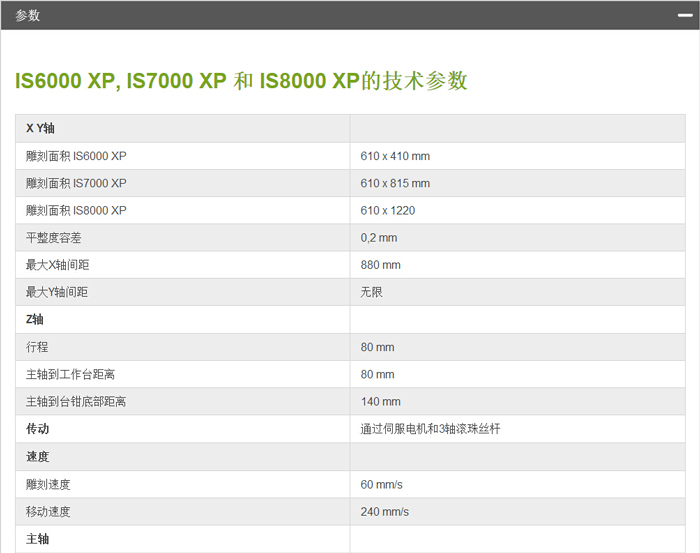Click the 移动速度 label

pos(48,511)
